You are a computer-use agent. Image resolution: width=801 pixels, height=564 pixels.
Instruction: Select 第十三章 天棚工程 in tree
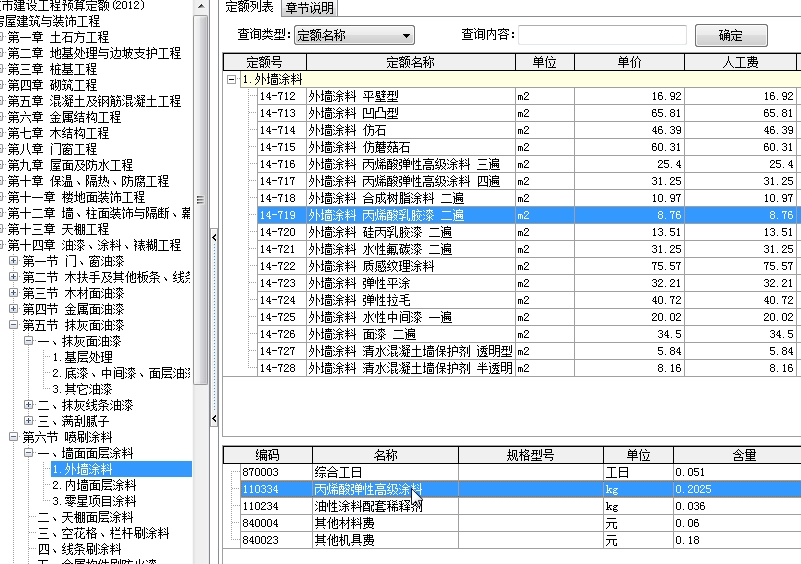coord(58,229)
